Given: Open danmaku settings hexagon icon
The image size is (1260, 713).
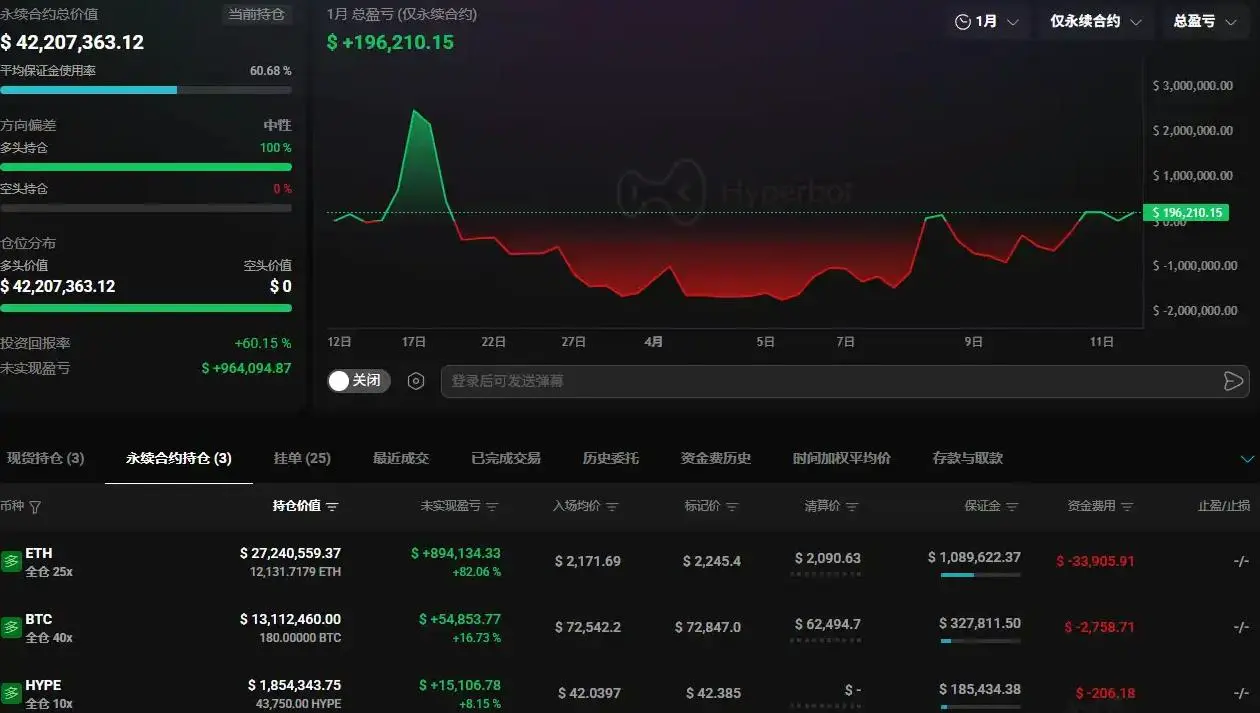Looking at the screenshot, I should 416,381.
